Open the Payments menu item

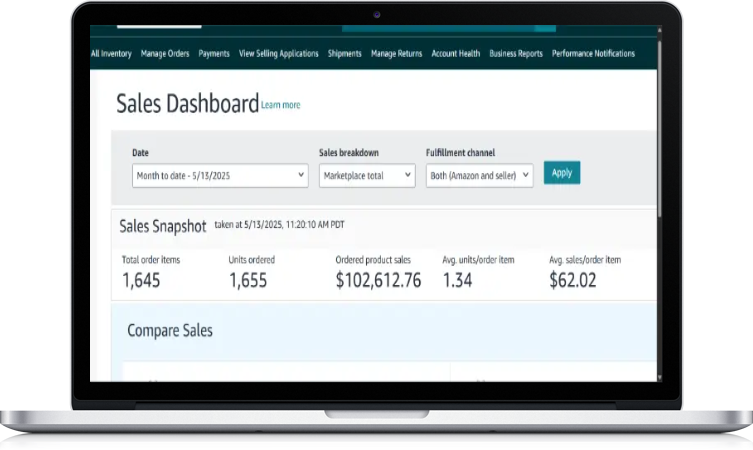pyautogui.click(x=214, y=54)
